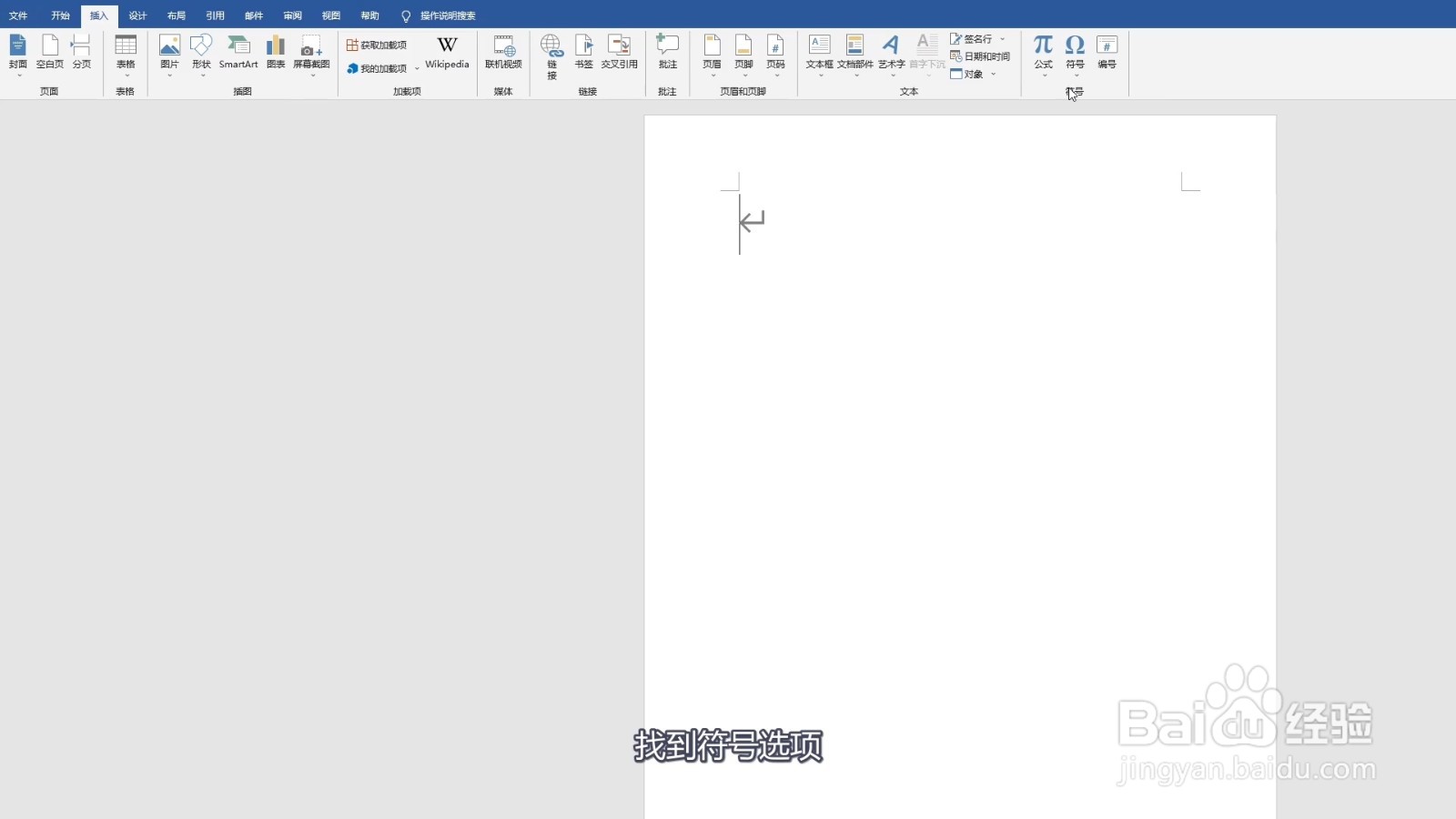Click Get Add-ins (获取加载项)
Viewport: 1456px width, 819px height.
coord(377,45)
